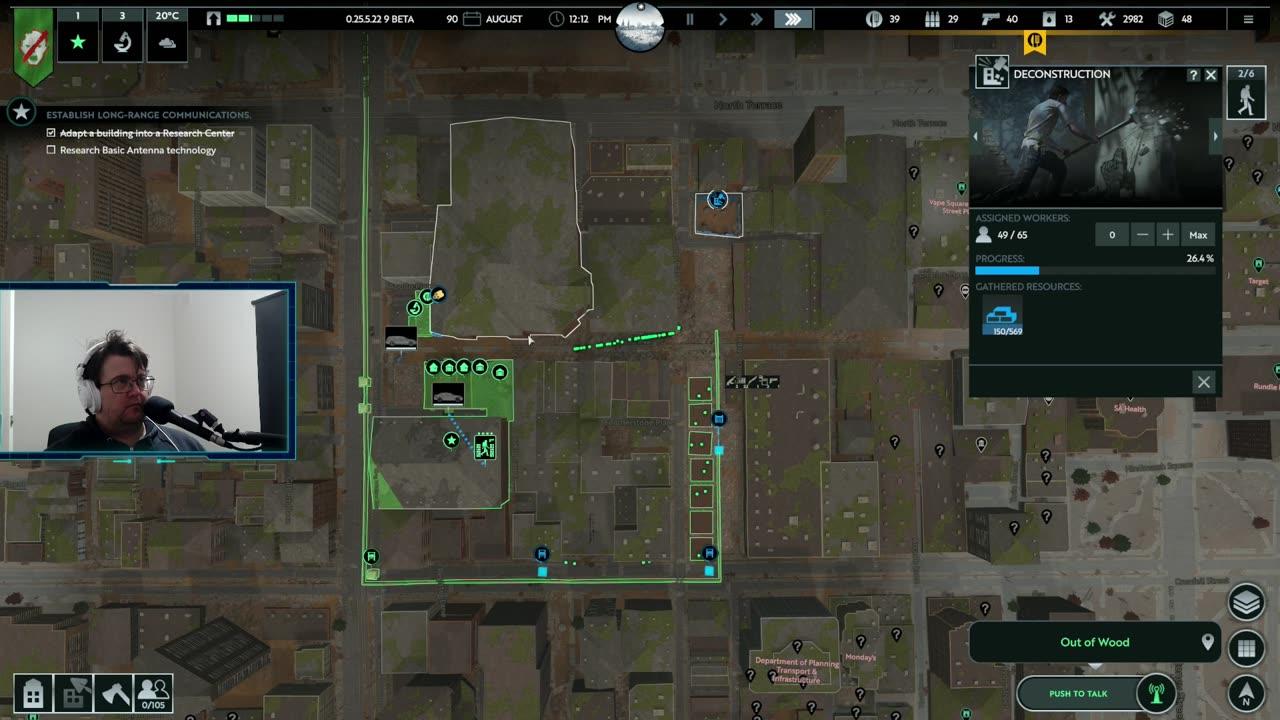Click the gate marker at the south-east wall corner

(709, 553)
